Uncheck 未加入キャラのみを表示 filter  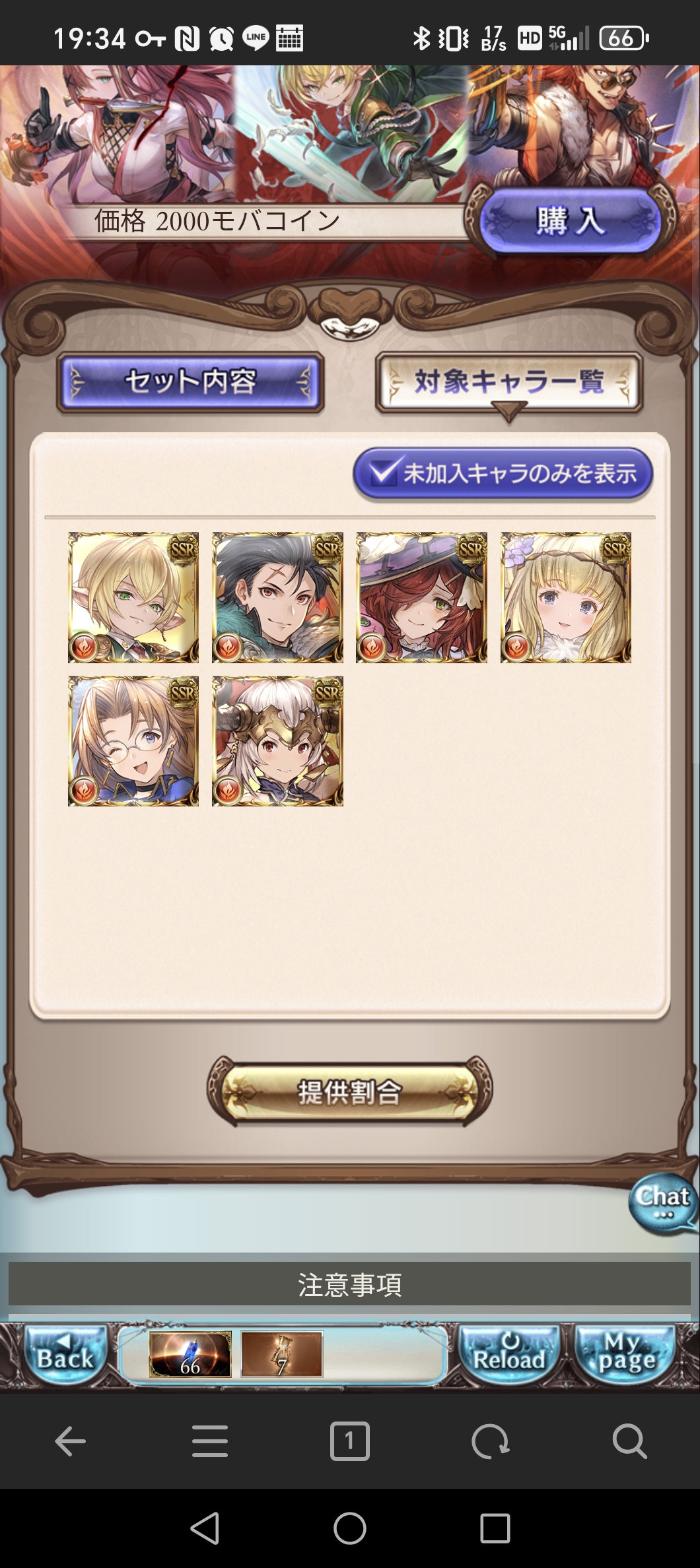(x=503, y=473)
